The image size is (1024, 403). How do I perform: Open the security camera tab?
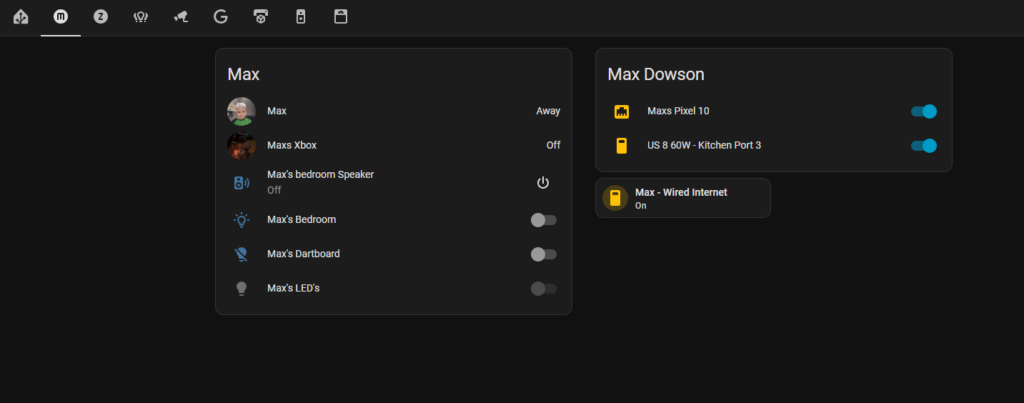[180, 16]
